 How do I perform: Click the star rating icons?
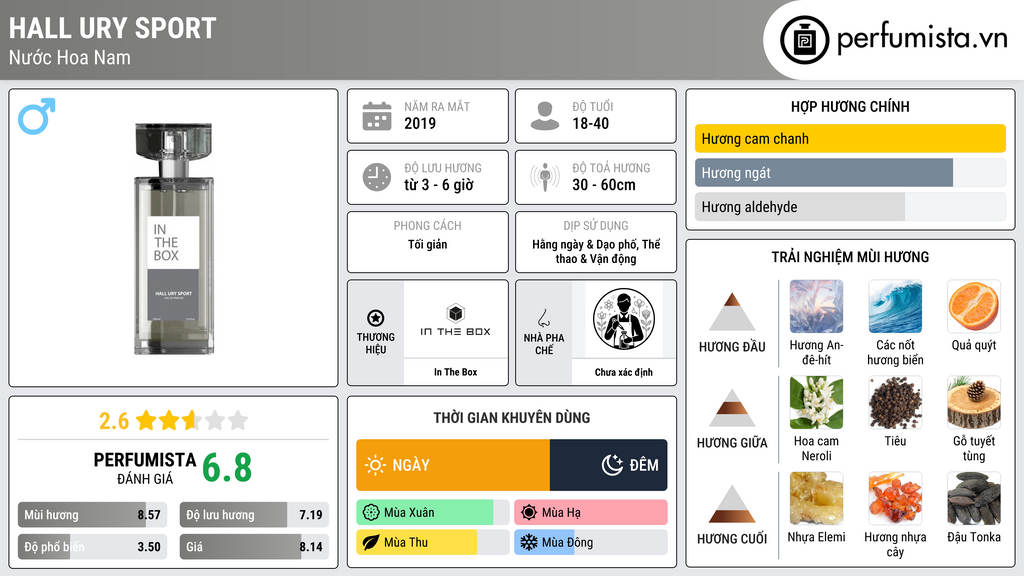[192, 420]
